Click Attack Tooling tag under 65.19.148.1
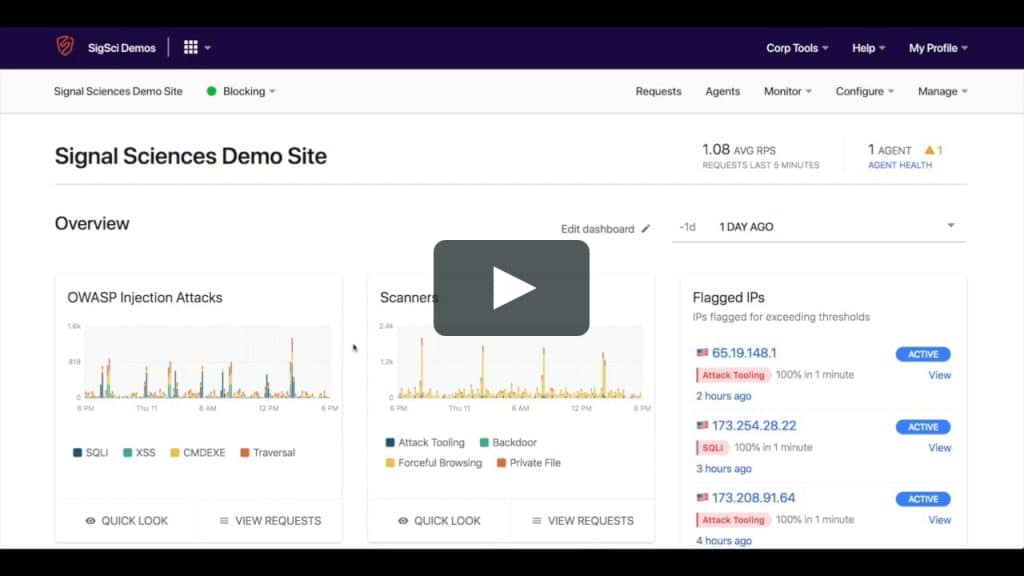Screen dimensions: 1024x576 [x=733, y=376]
